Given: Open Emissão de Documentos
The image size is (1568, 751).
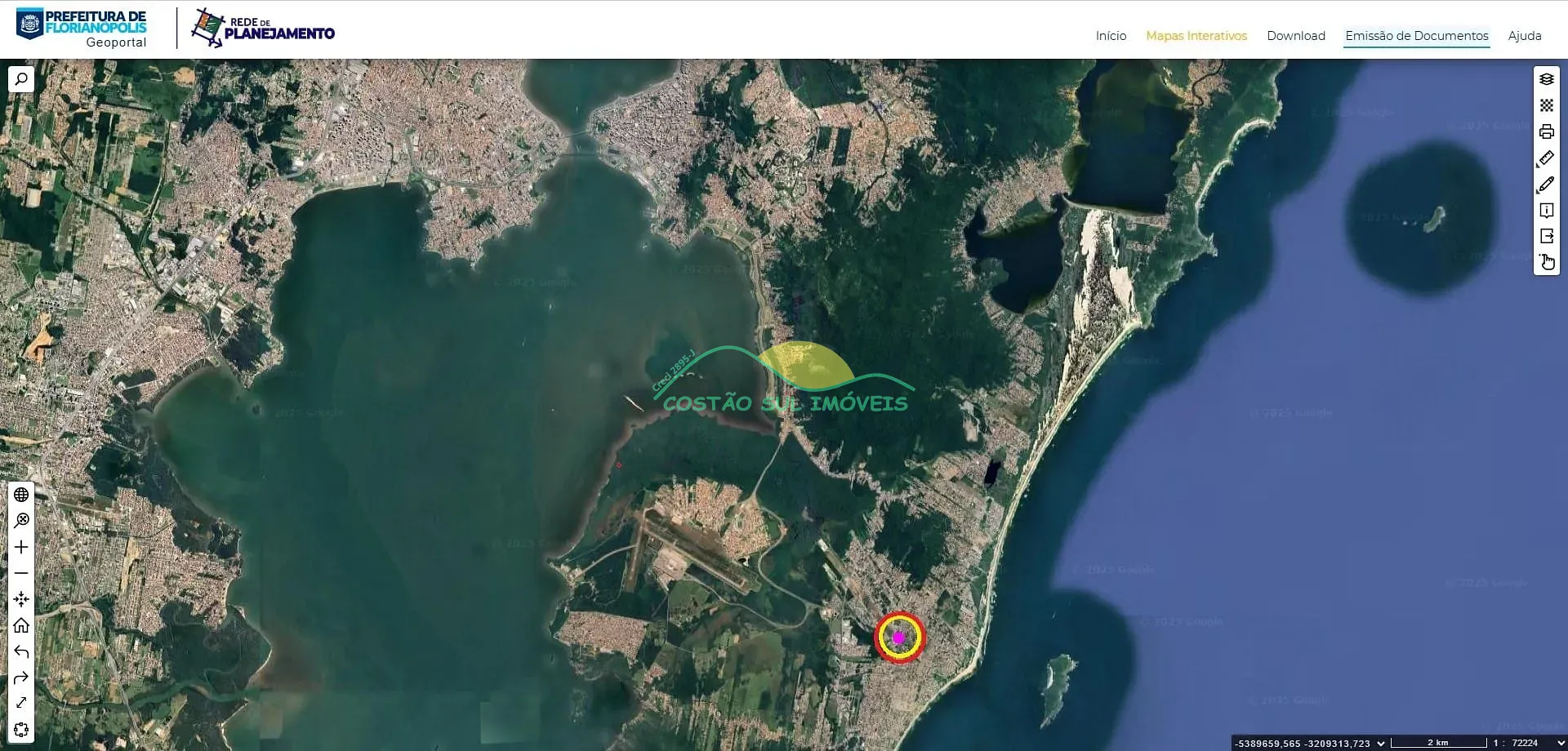Looking at the screenshot, I should coord(1417,36).
